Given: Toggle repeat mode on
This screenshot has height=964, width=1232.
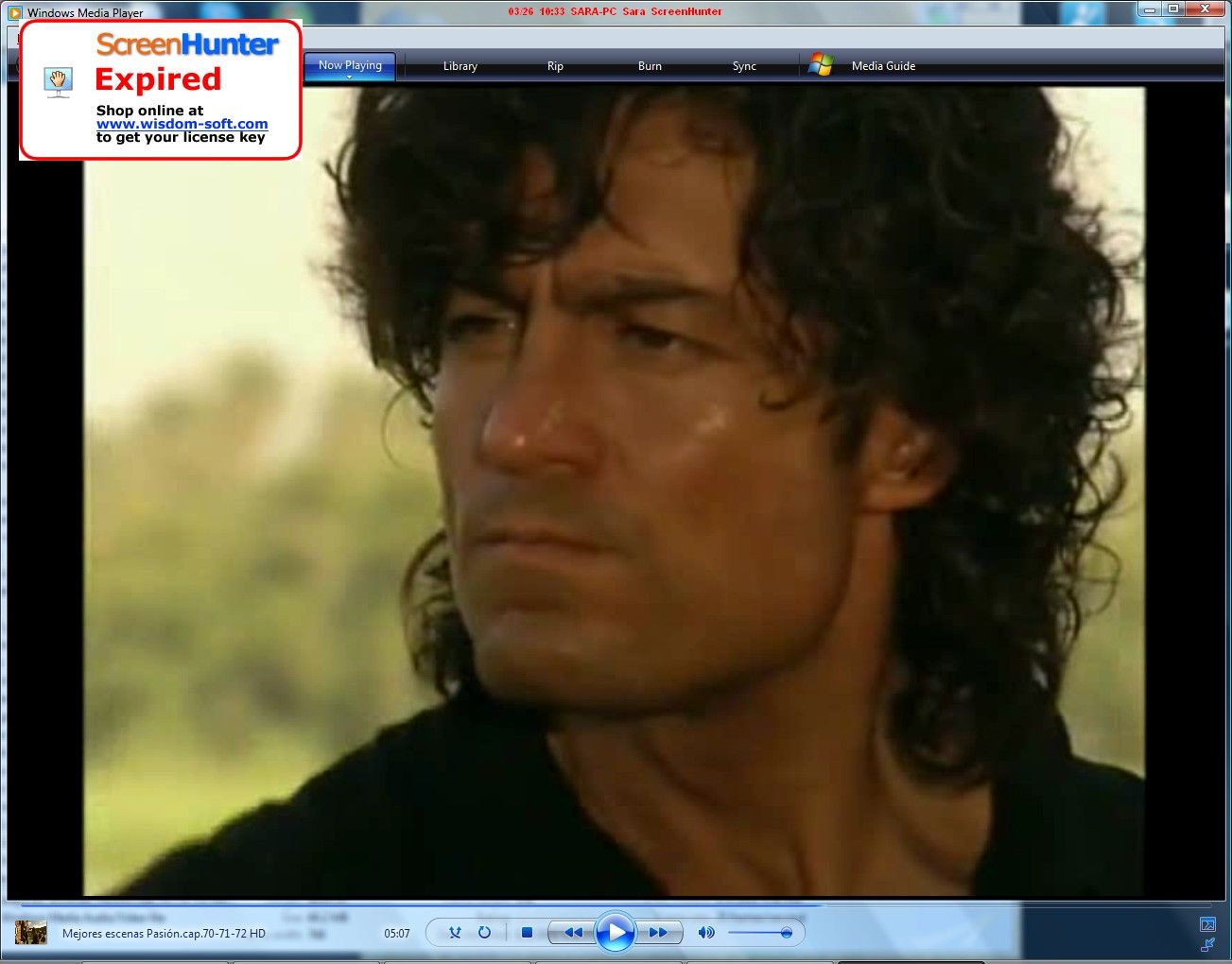Looking at the screenshot, I should [x=484, y=933].
